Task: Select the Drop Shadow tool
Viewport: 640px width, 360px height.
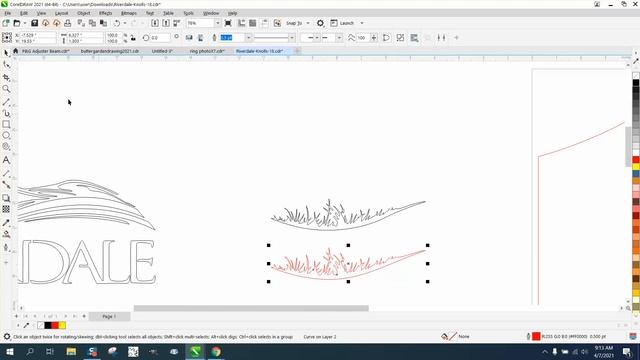Action: point(6,198)
